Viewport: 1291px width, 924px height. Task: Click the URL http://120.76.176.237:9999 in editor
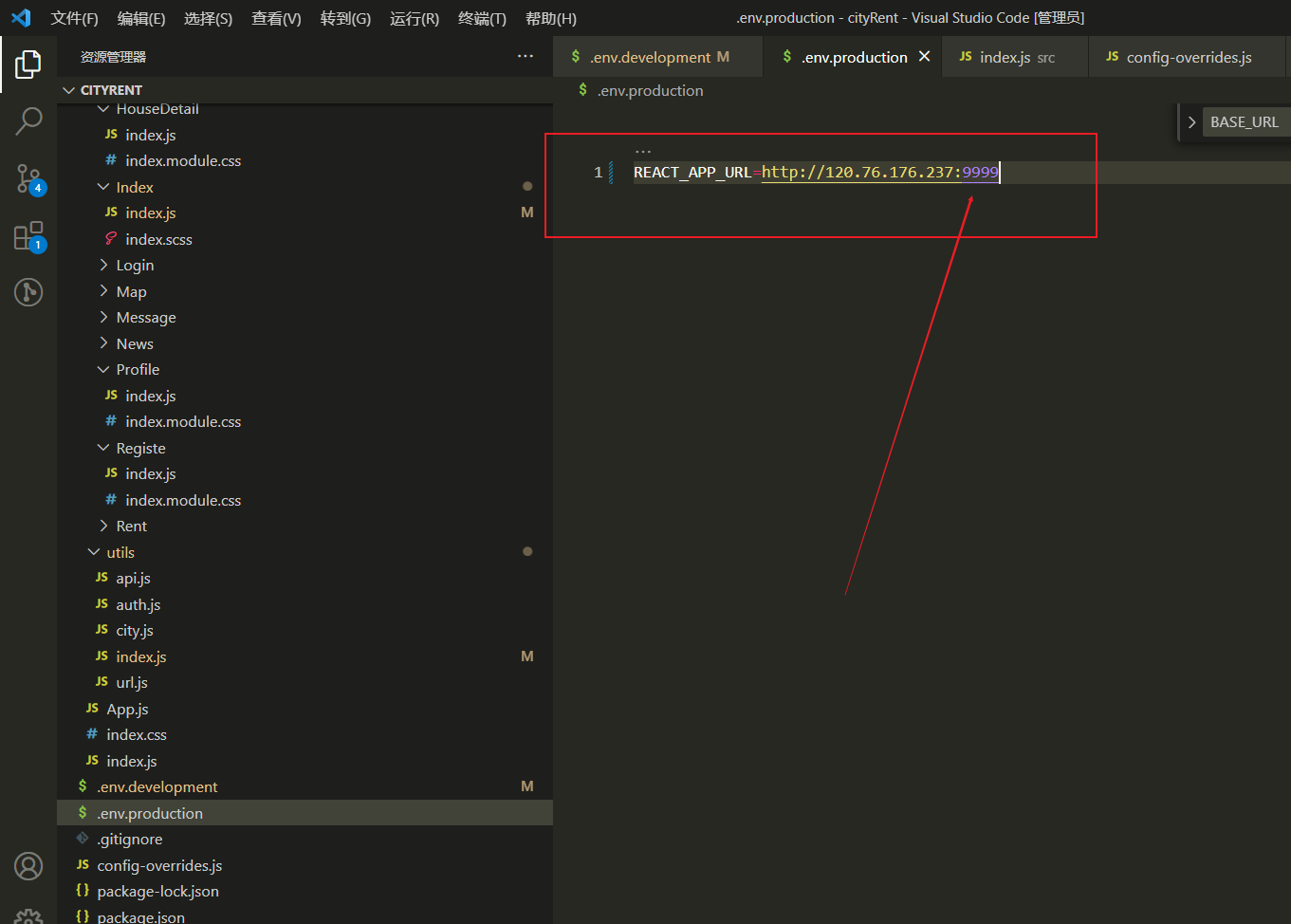[880, 172]
